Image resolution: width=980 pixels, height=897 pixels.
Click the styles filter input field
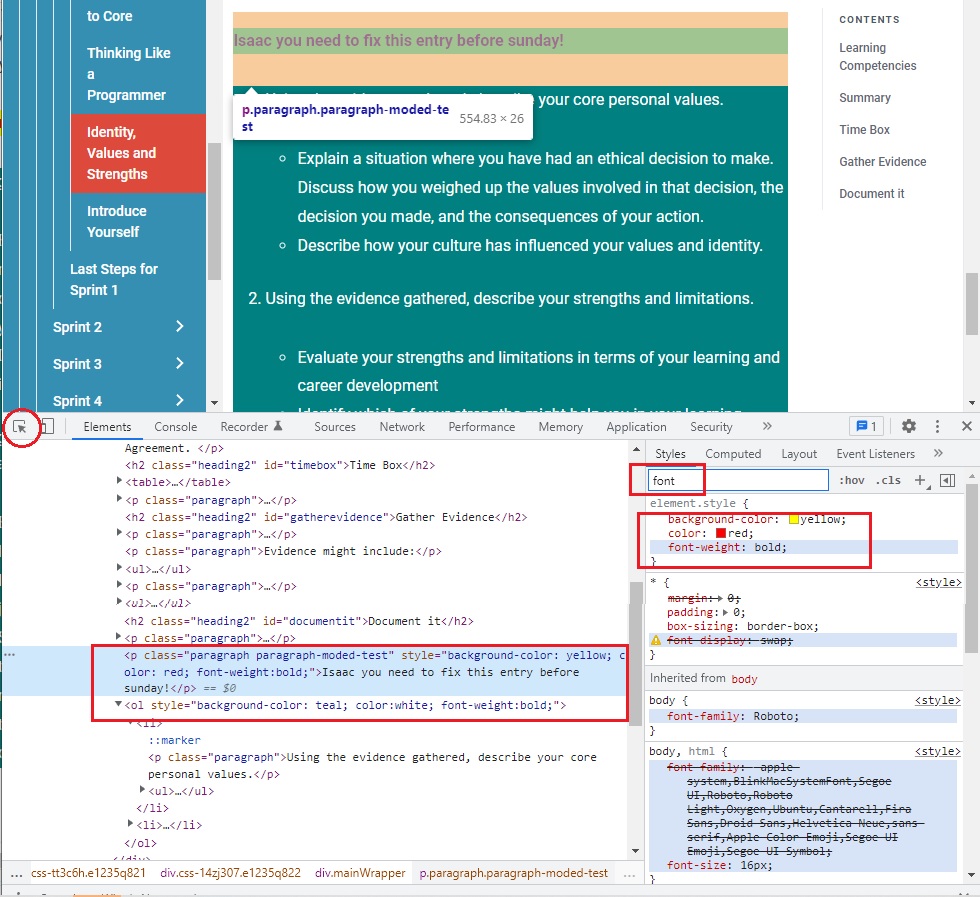[x=738, y=481]
